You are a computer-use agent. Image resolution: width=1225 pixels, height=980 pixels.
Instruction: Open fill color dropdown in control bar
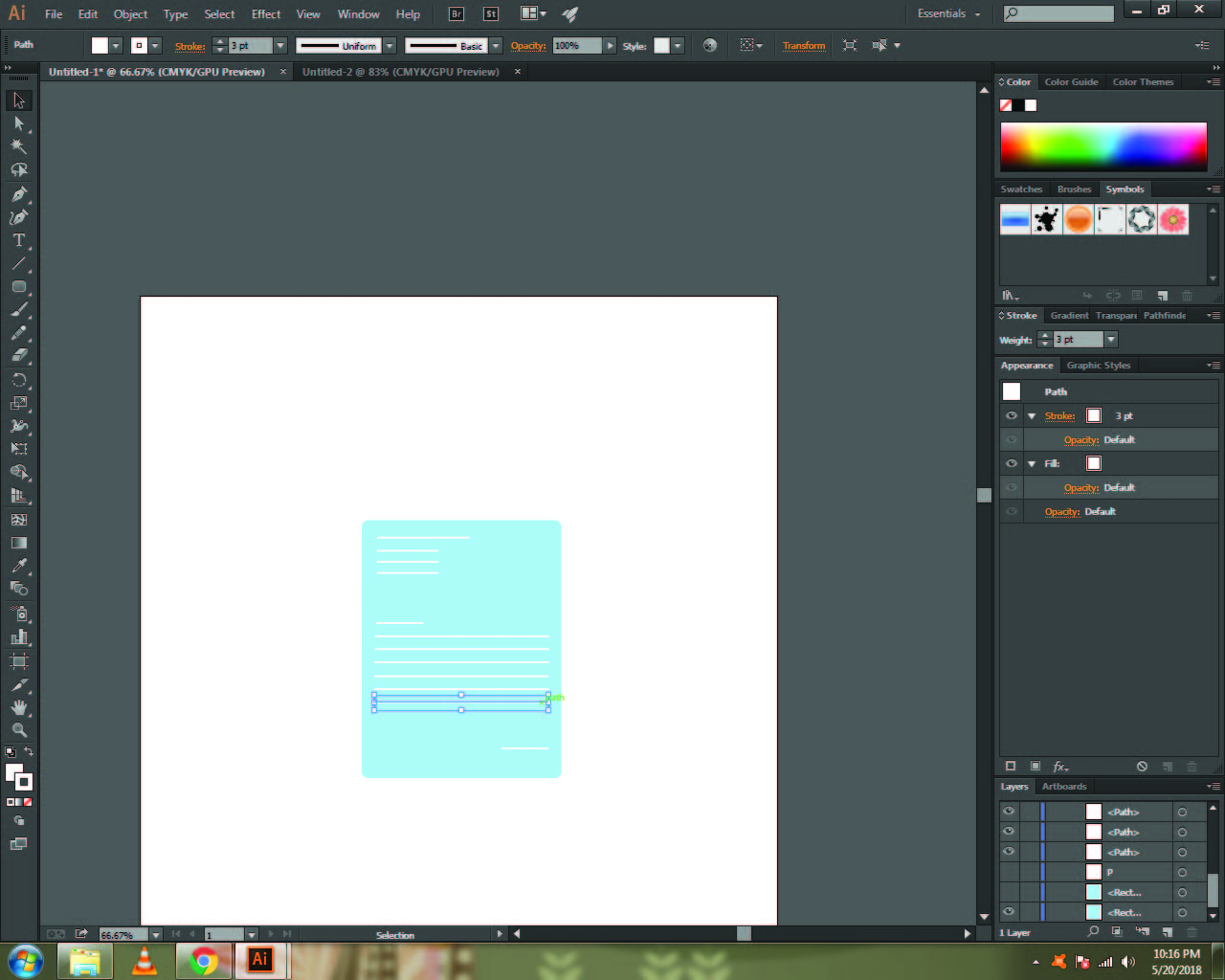pos(116,45)
